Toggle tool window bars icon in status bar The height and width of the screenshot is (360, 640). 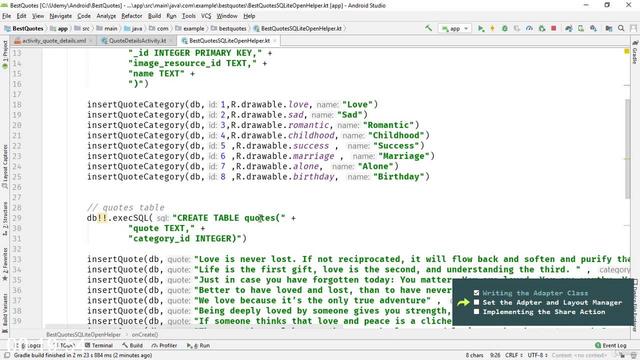[7, 355]
